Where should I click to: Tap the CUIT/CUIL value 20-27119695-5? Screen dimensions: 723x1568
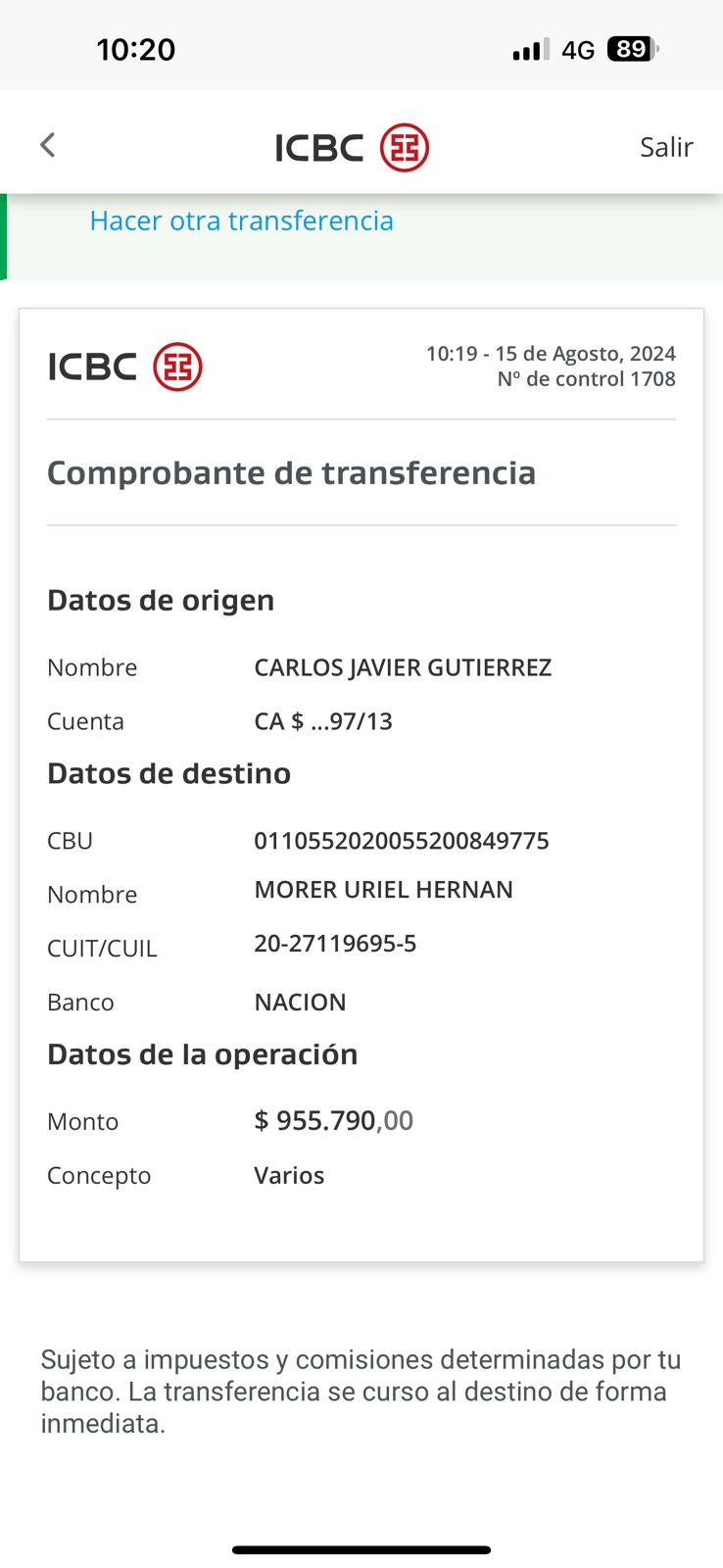[x=335, y=943]
